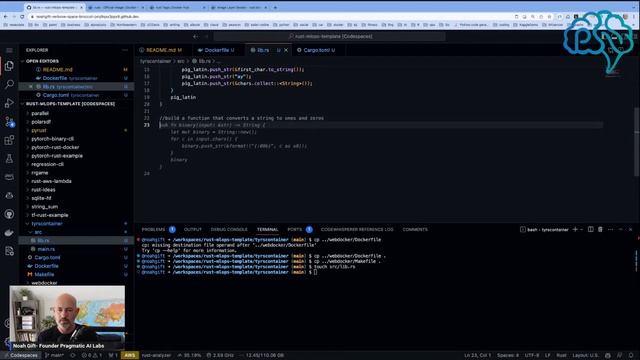Open the Ports panel tab

pyautogui.click(x=295, y=229)
